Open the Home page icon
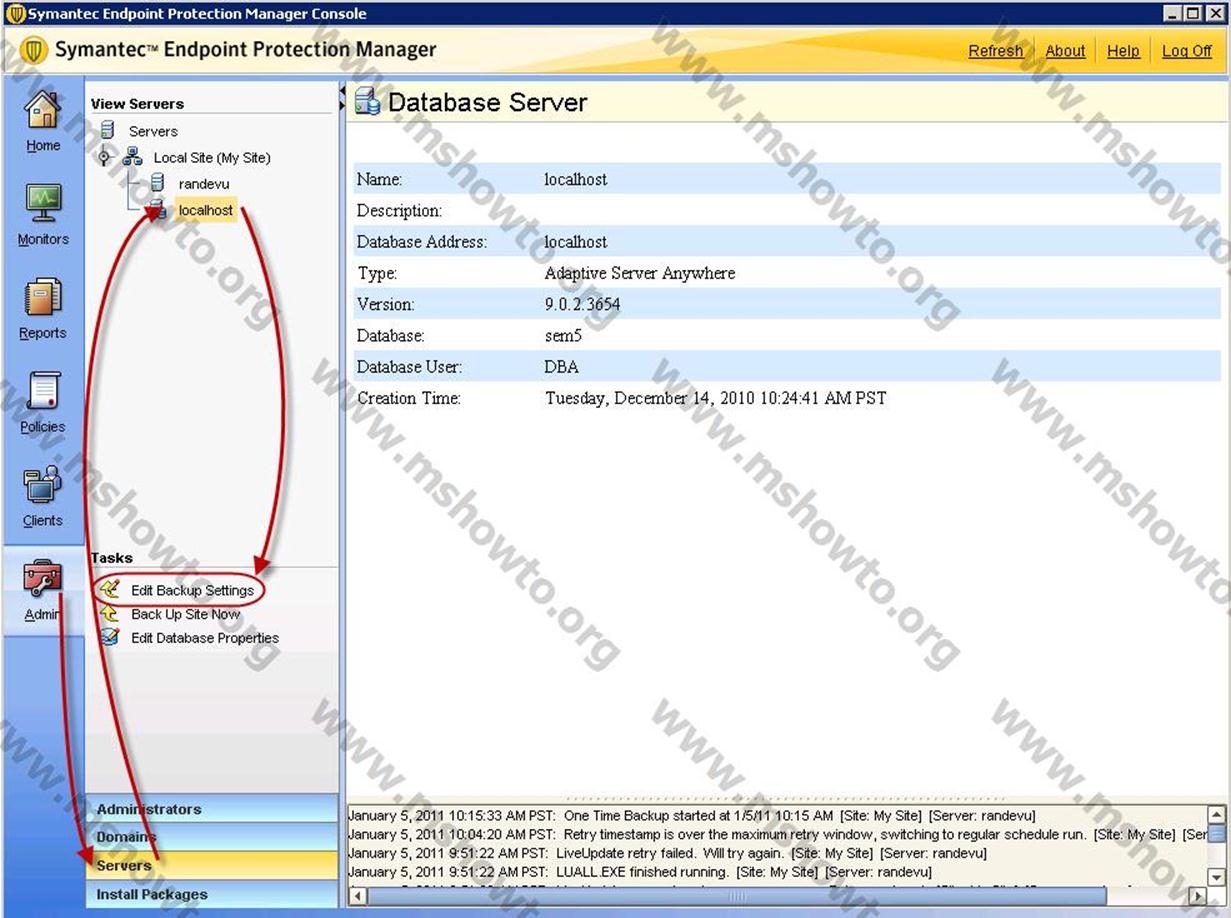The height and width of the screenshot is (918, 1231). pos(42,110)
